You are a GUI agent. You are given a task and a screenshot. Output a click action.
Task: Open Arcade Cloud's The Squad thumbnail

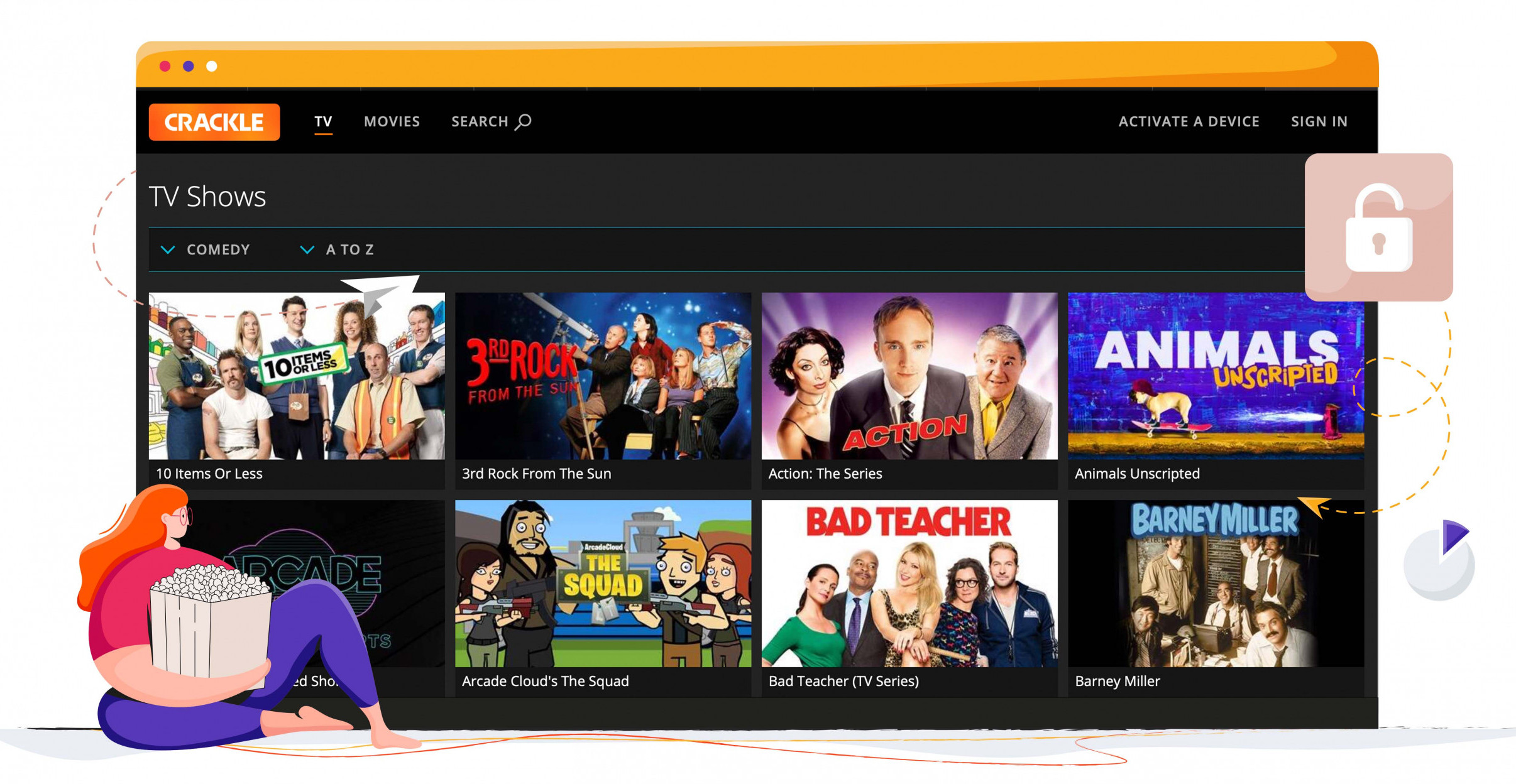(x=603, y=584)
